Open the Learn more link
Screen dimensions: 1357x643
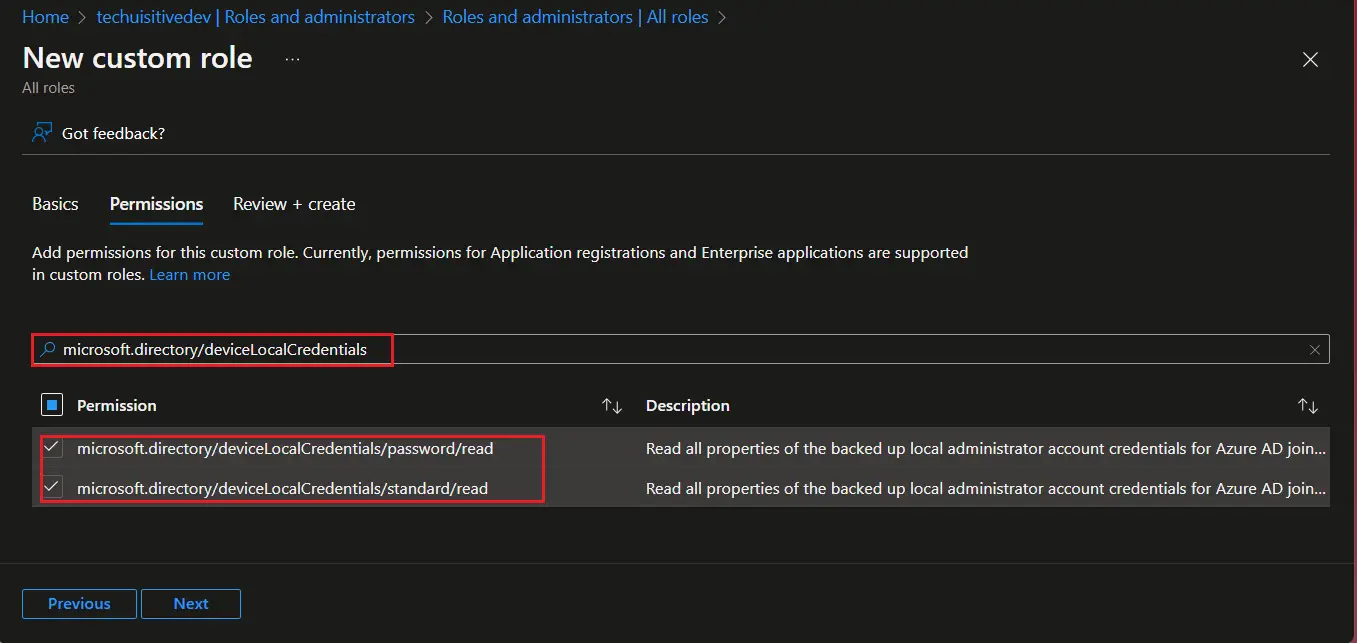(x=189, y=274)
